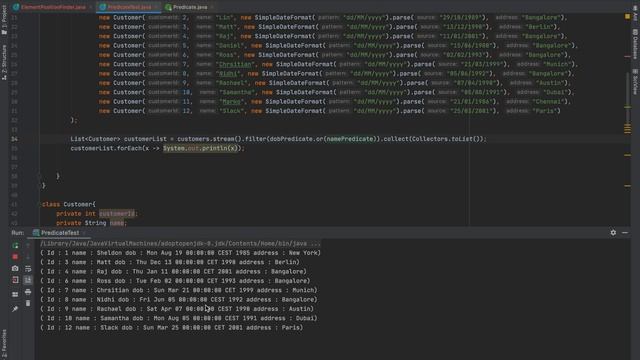Open the Database tool window
640x360 pixels.
click(x=636, y=44)
